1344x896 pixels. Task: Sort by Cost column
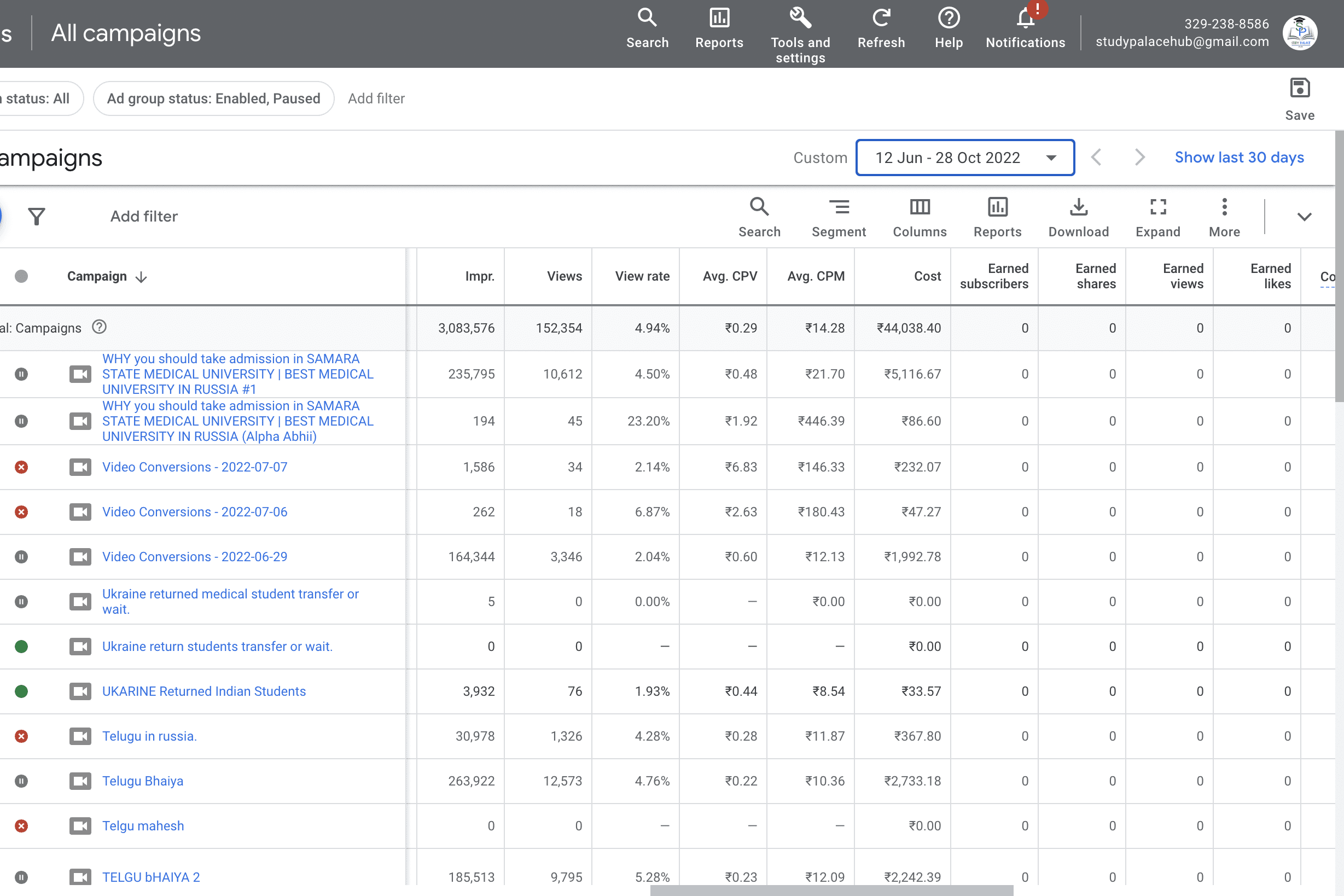pyautogui.click(x=927, y=276)
